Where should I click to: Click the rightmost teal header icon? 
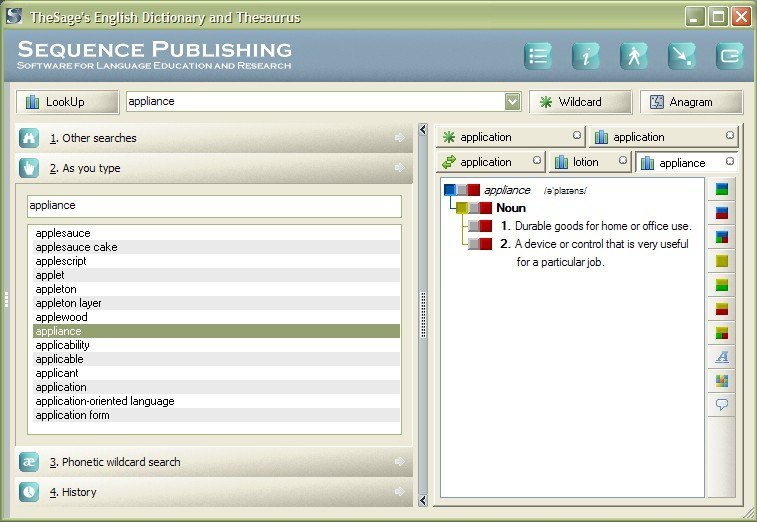tap(729, 56)
